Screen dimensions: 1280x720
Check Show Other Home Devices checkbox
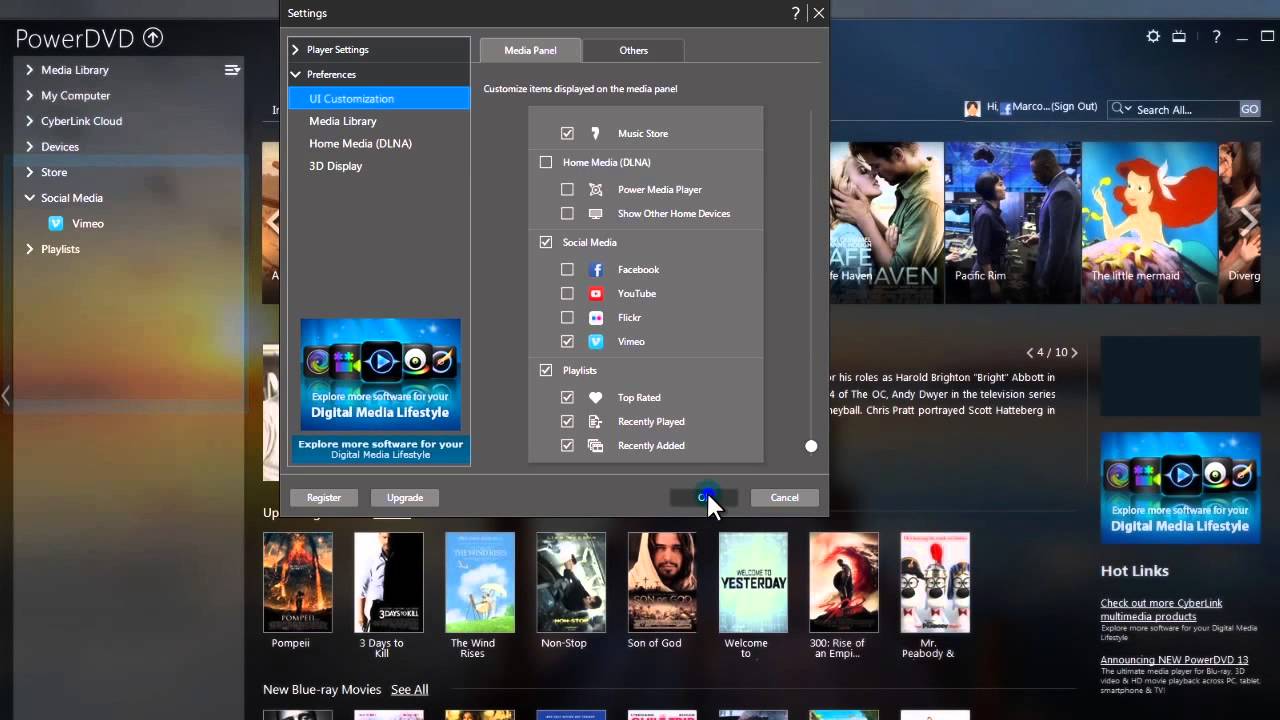567,213
